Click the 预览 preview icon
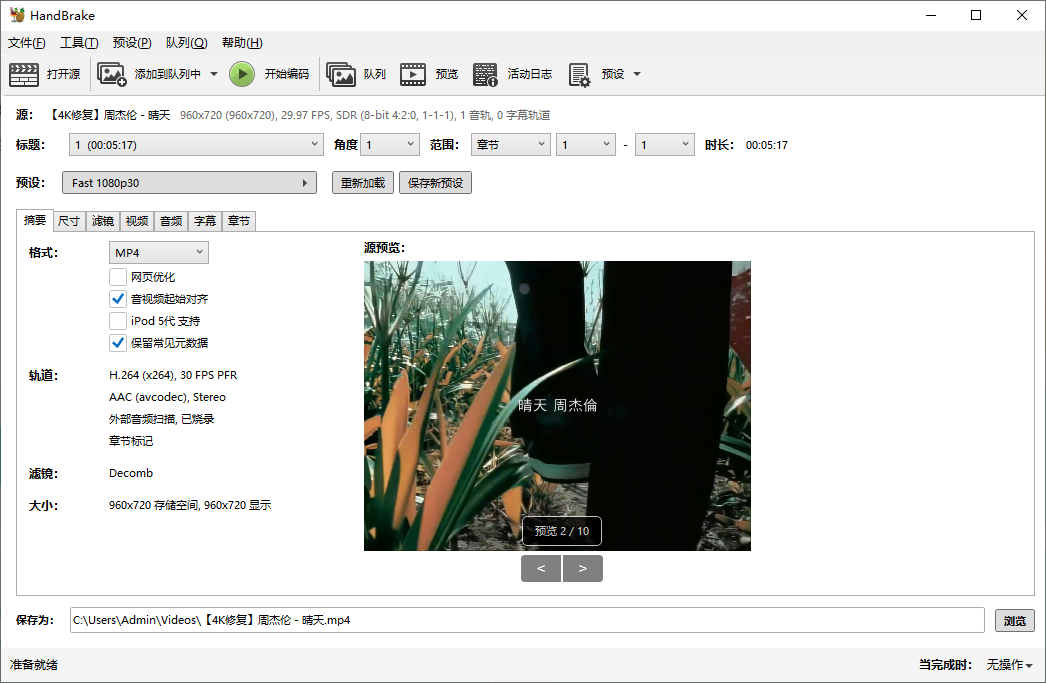Screen dimensions: 1046x683 pyautogui.click(x=413, y=73)
